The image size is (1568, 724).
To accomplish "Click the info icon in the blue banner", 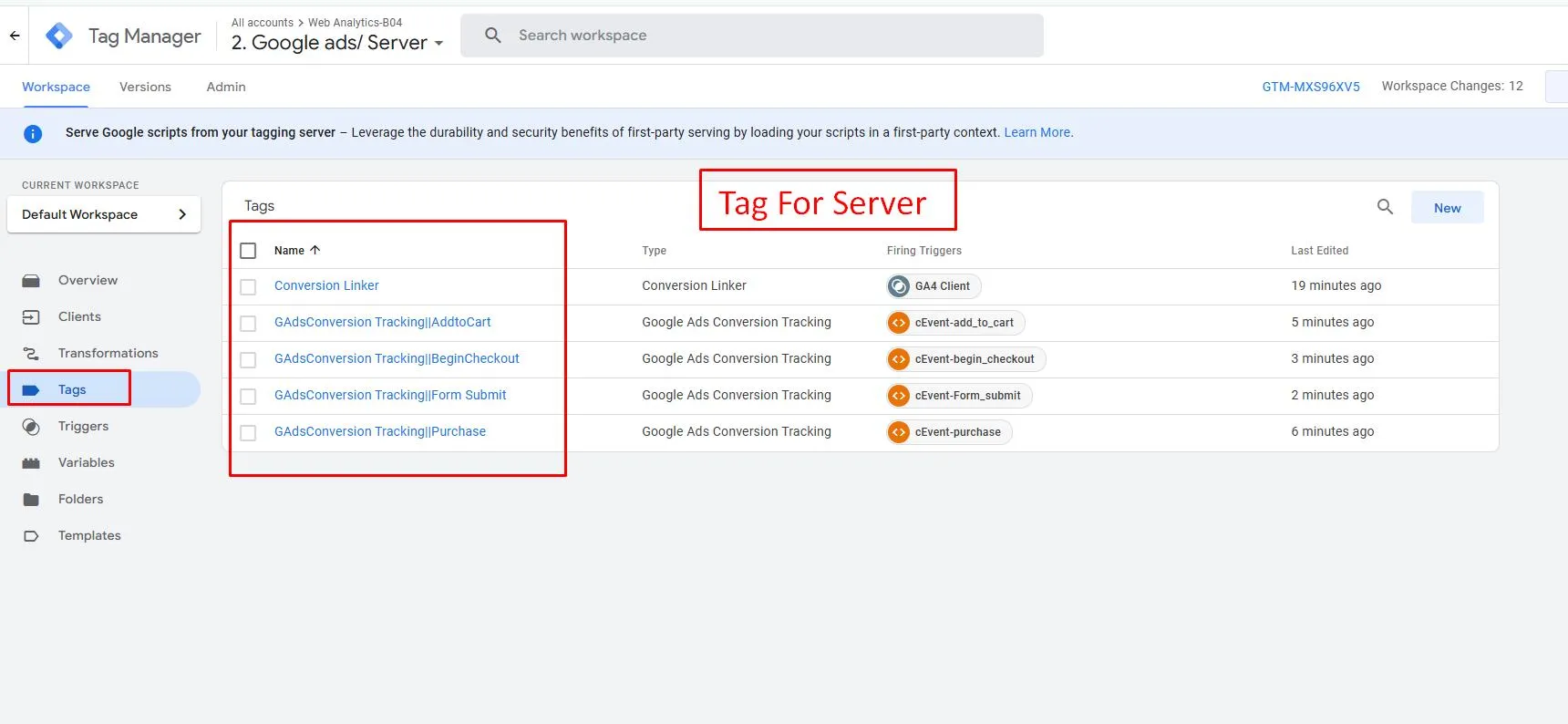I will [33, 134].
